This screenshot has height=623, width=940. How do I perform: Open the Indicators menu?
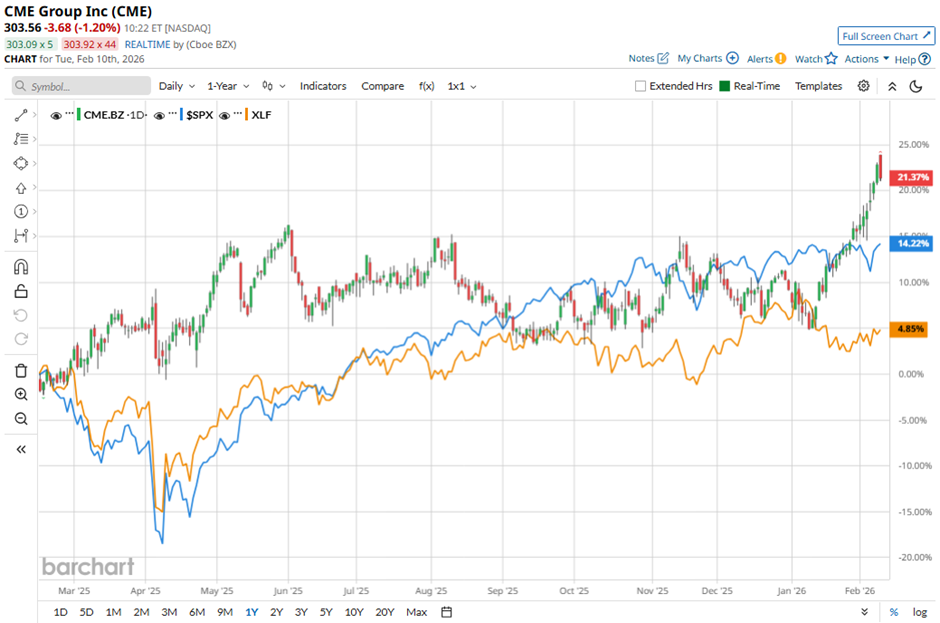click(x=323, y=86)
